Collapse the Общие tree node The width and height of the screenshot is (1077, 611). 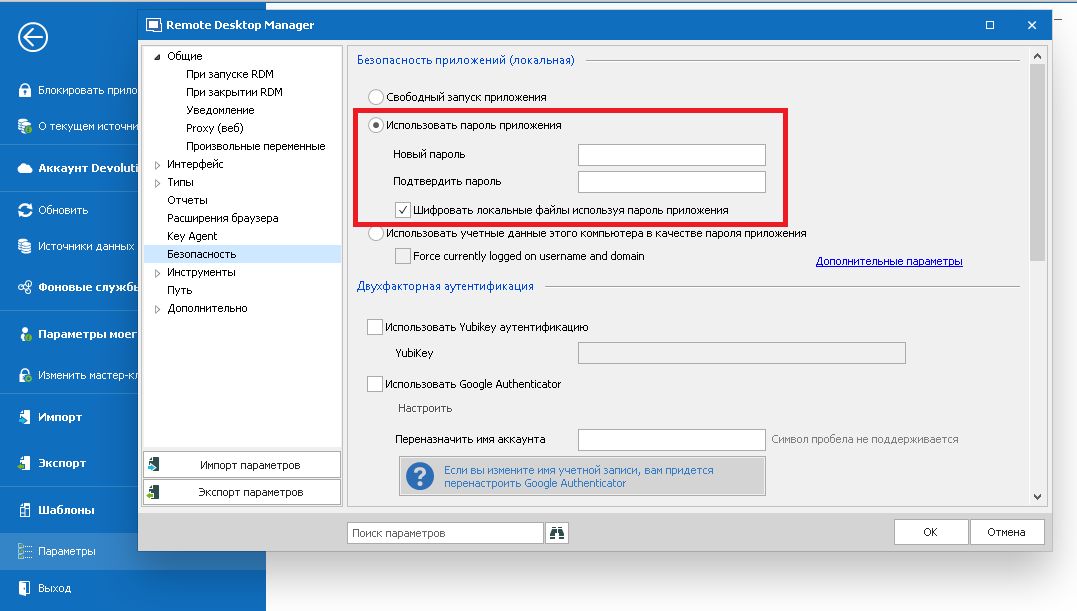[x=157, y=56]
